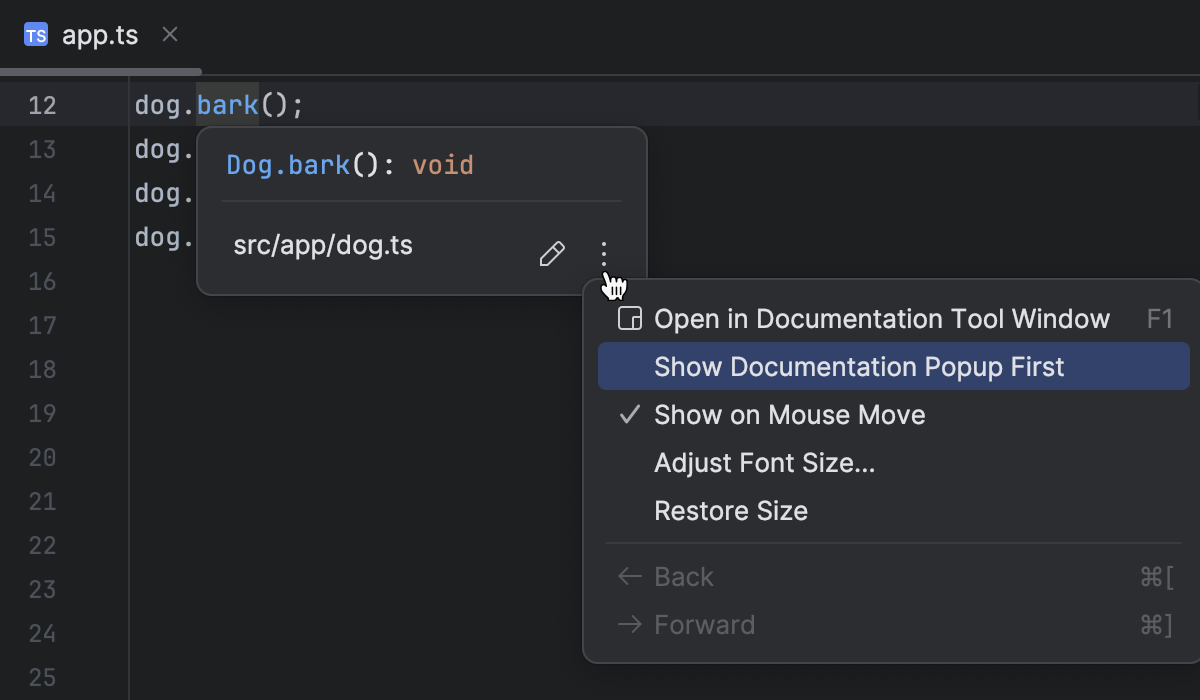Switch to the app.ts tab
The image size is (1200, 700).
(x=100, y=36)
